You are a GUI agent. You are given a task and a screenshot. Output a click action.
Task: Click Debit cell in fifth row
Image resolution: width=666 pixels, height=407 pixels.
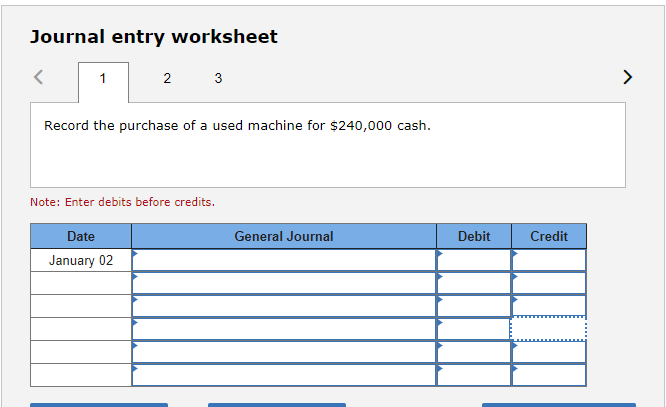pos(474,352)
